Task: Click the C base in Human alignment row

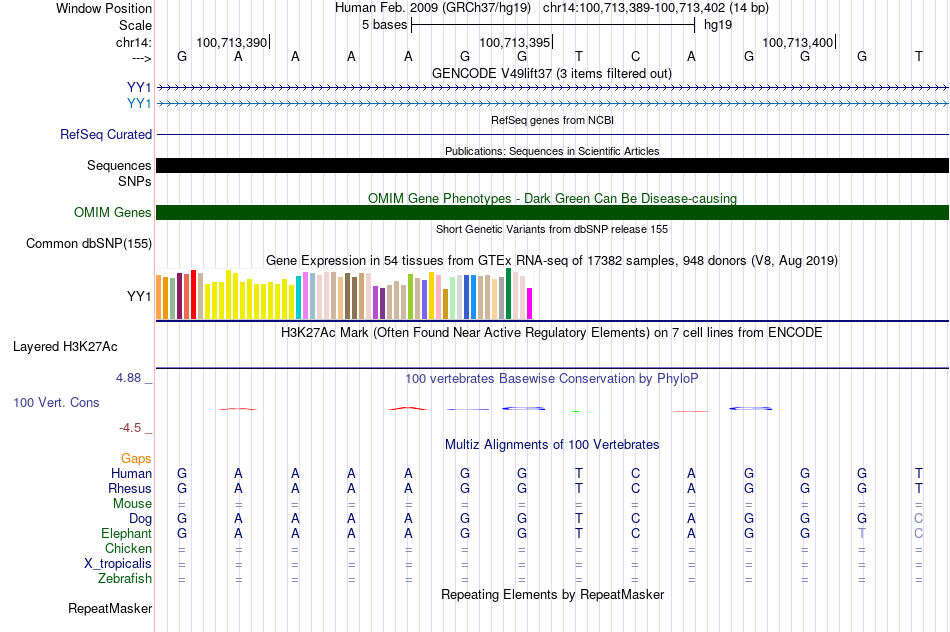Action: point(635,473)
